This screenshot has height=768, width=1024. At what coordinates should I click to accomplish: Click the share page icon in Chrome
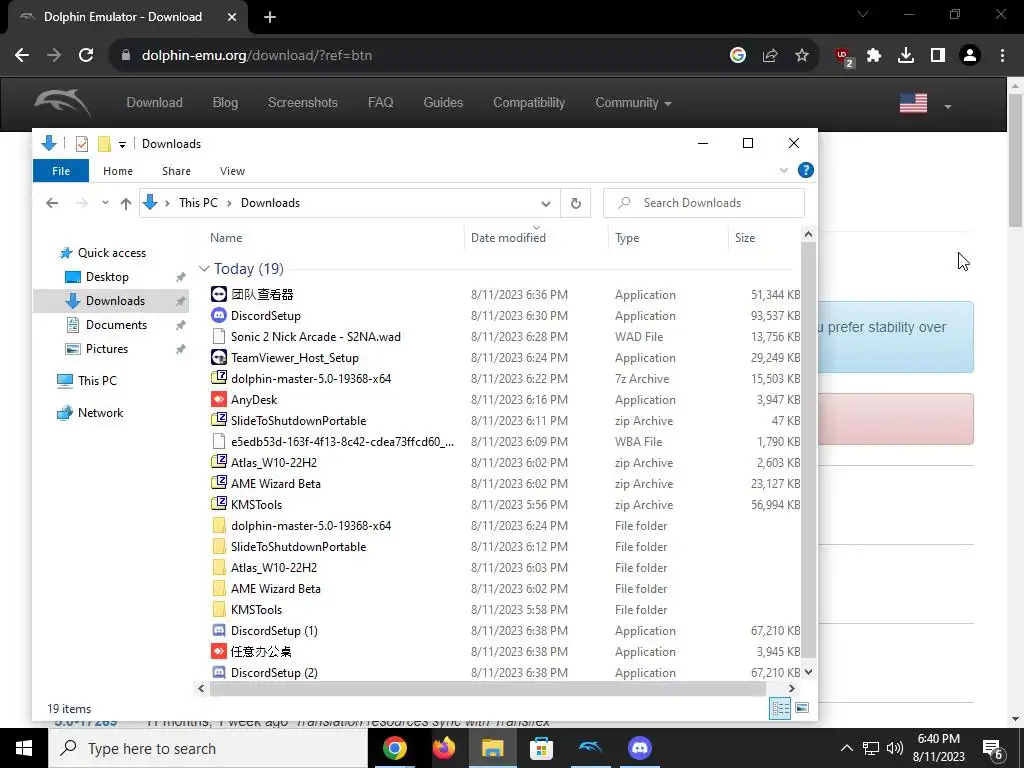[x=770, y=56]
